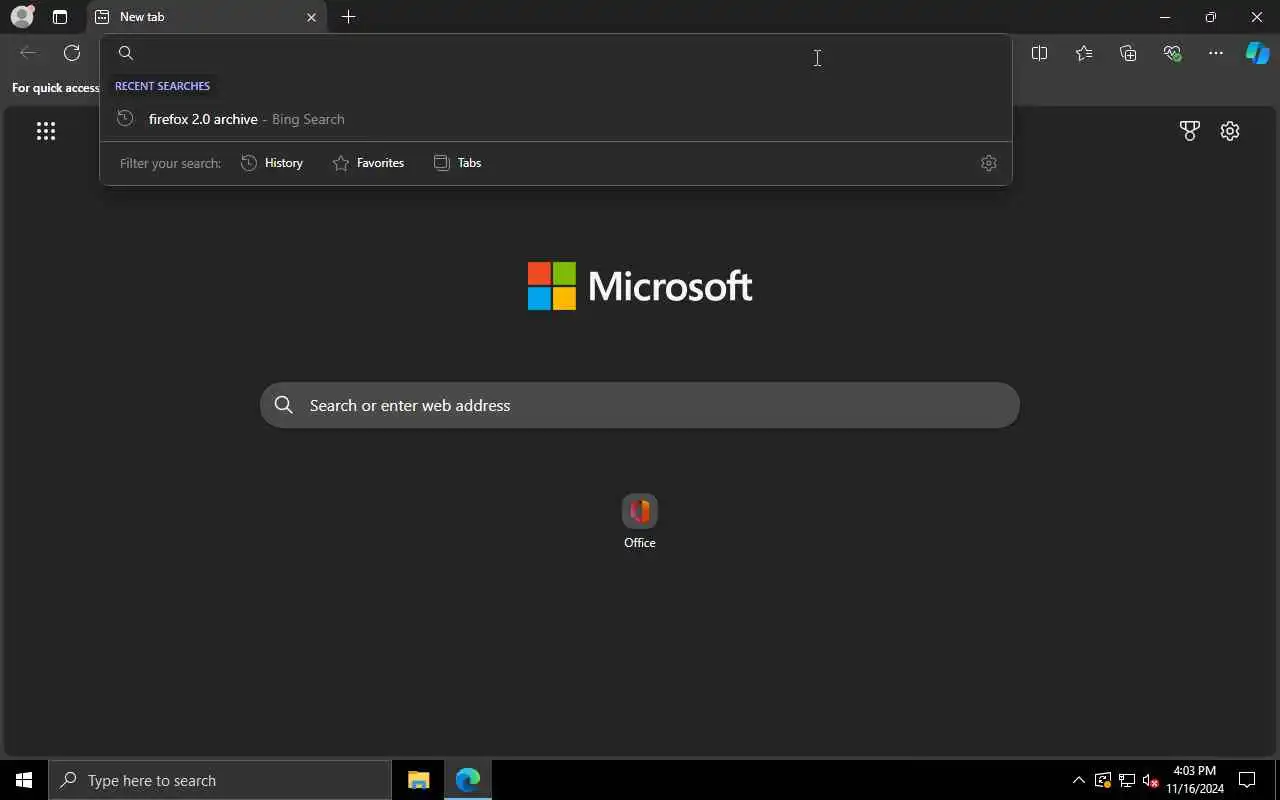This screenshot has width=1280, height=800.
Task: Click 'Search or enter web address' box
Action: pos(640,405)
